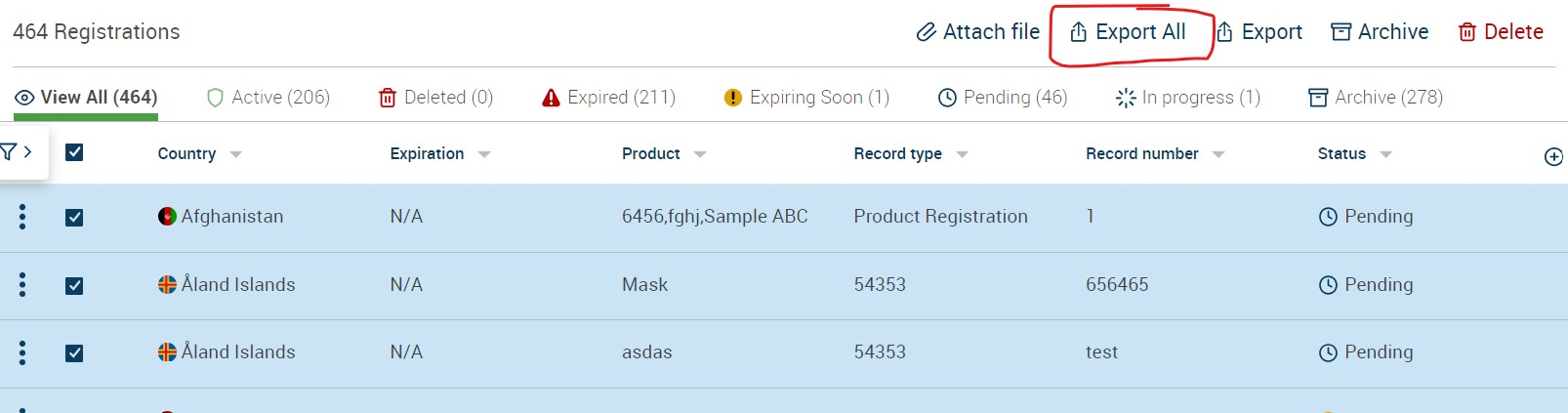This screenshot has height=413, width=1568.
Task: Switch to the View All (464) tab
Action: (86, 98)
